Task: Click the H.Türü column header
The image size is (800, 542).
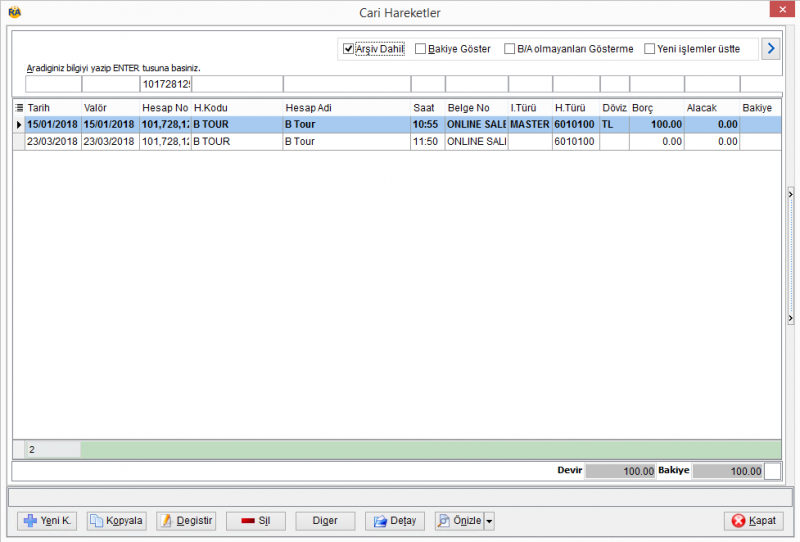Action: click(576, 108)
